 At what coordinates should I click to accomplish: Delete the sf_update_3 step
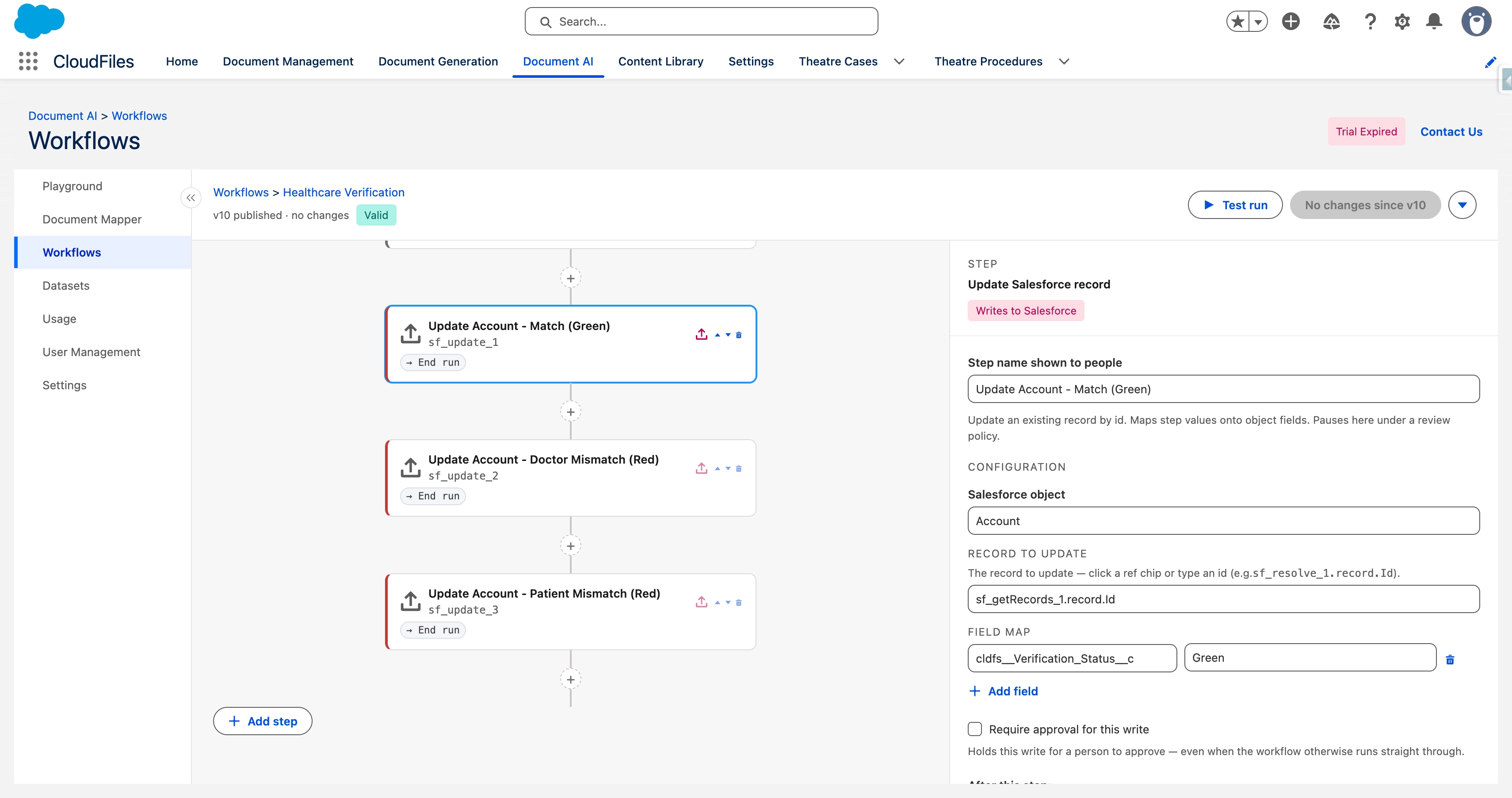tap(739, 602)
